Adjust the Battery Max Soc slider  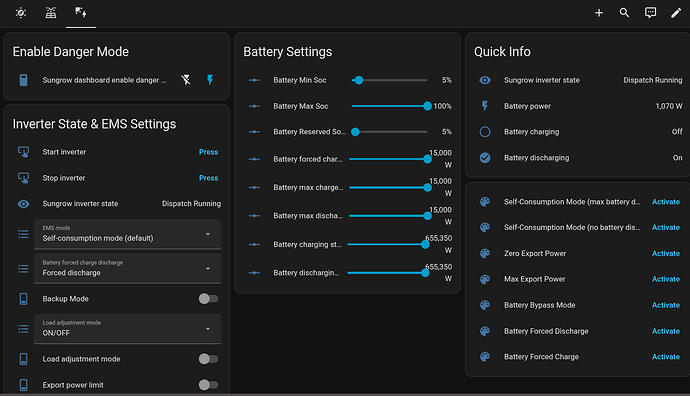(x=391, y=106)
